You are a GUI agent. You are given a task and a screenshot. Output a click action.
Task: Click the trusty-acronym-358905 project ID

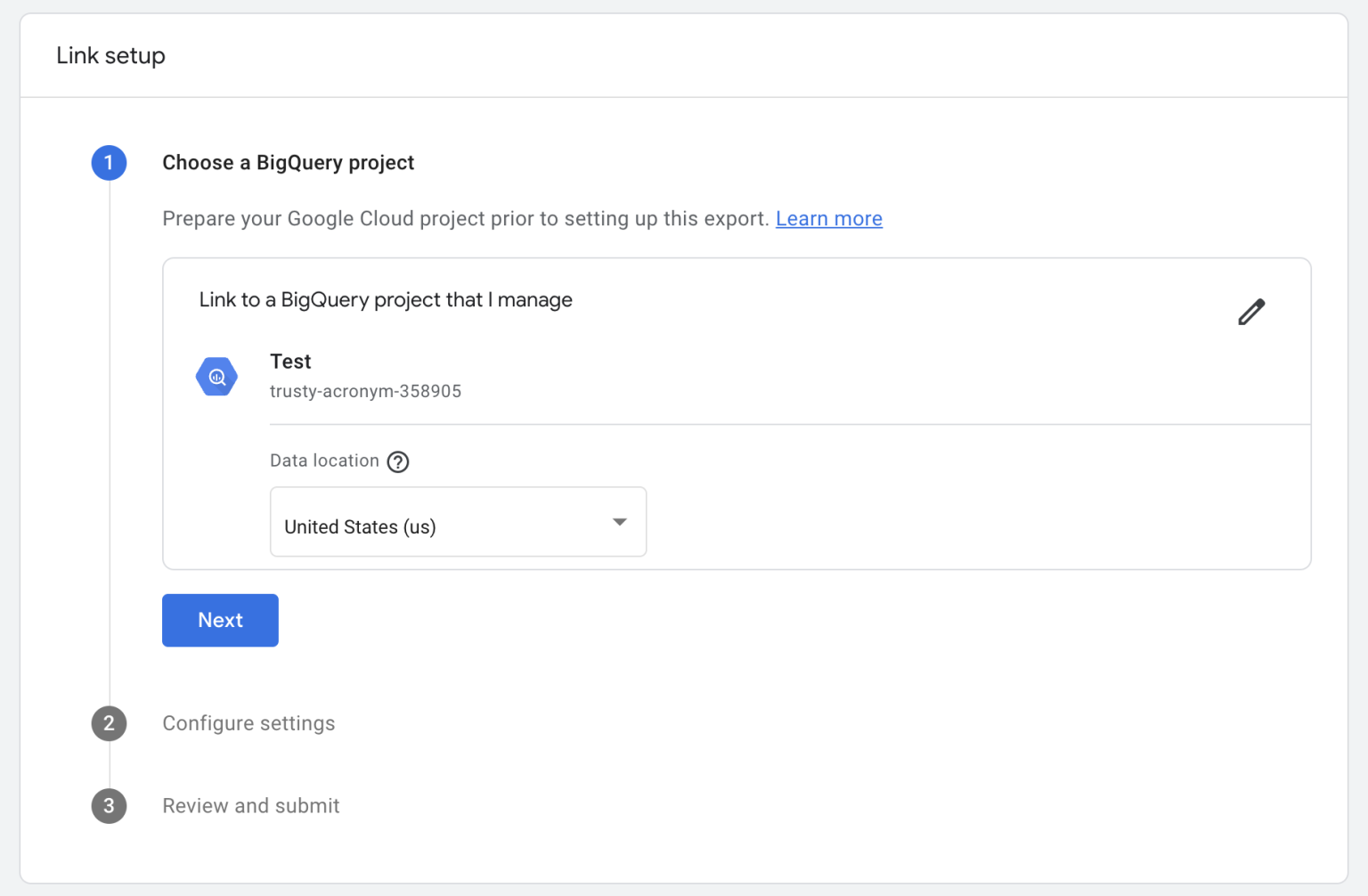(365, 392)
